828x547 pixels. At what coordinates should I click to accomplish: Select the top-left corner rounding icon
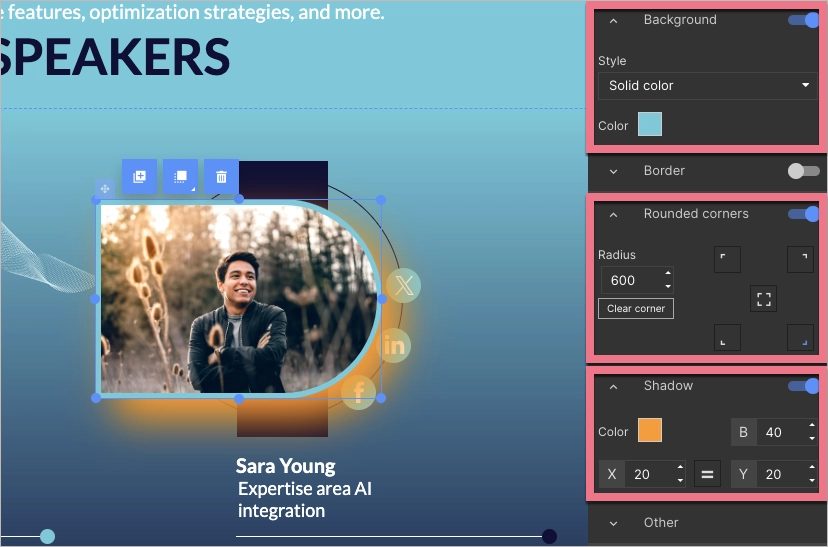pos(727,260)
